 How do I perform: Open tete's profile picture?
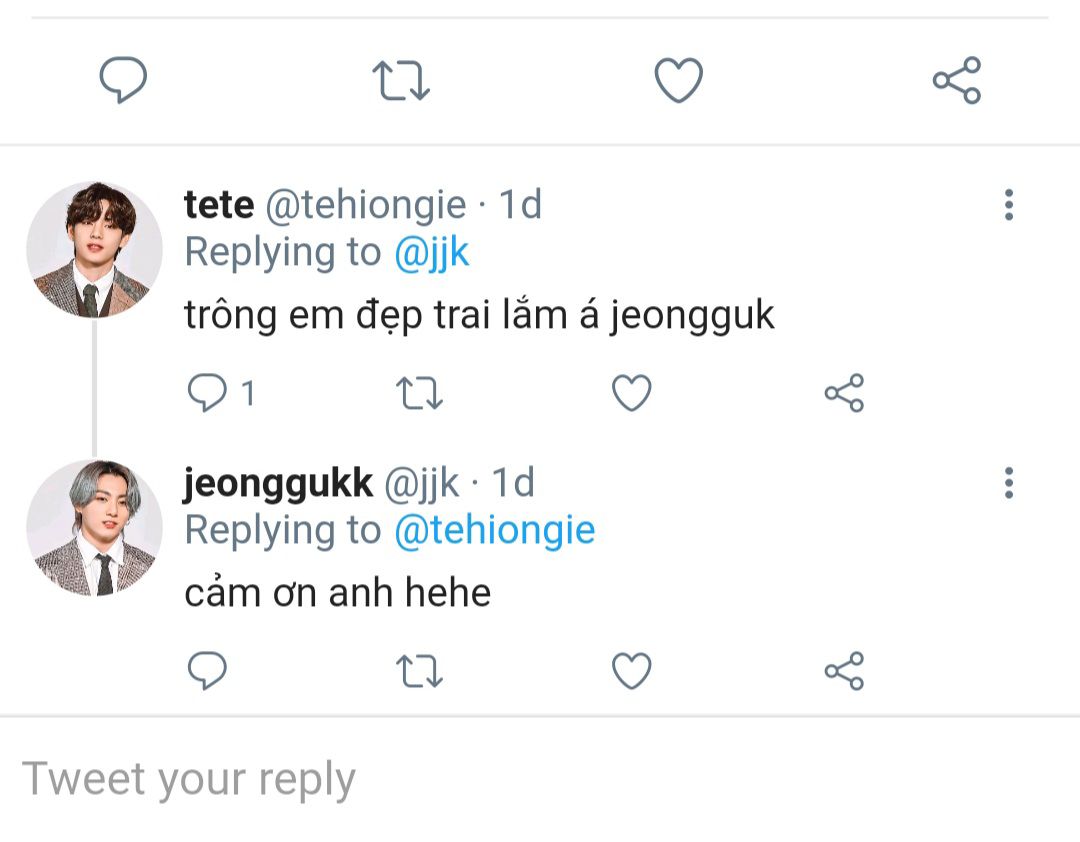coord(94,250)
